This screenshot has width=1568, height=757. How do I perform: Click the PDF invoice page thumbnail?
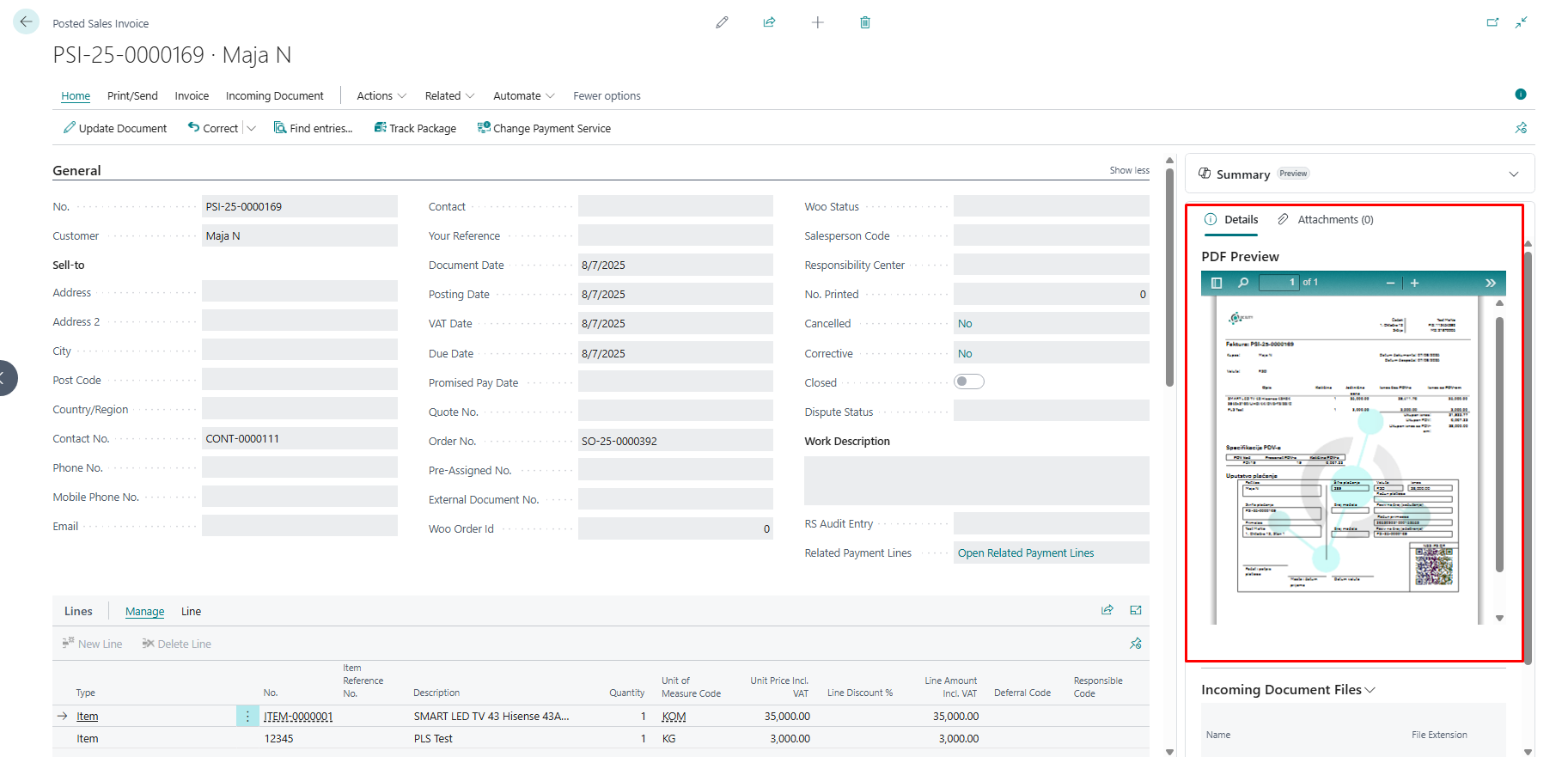(1347, 460)
